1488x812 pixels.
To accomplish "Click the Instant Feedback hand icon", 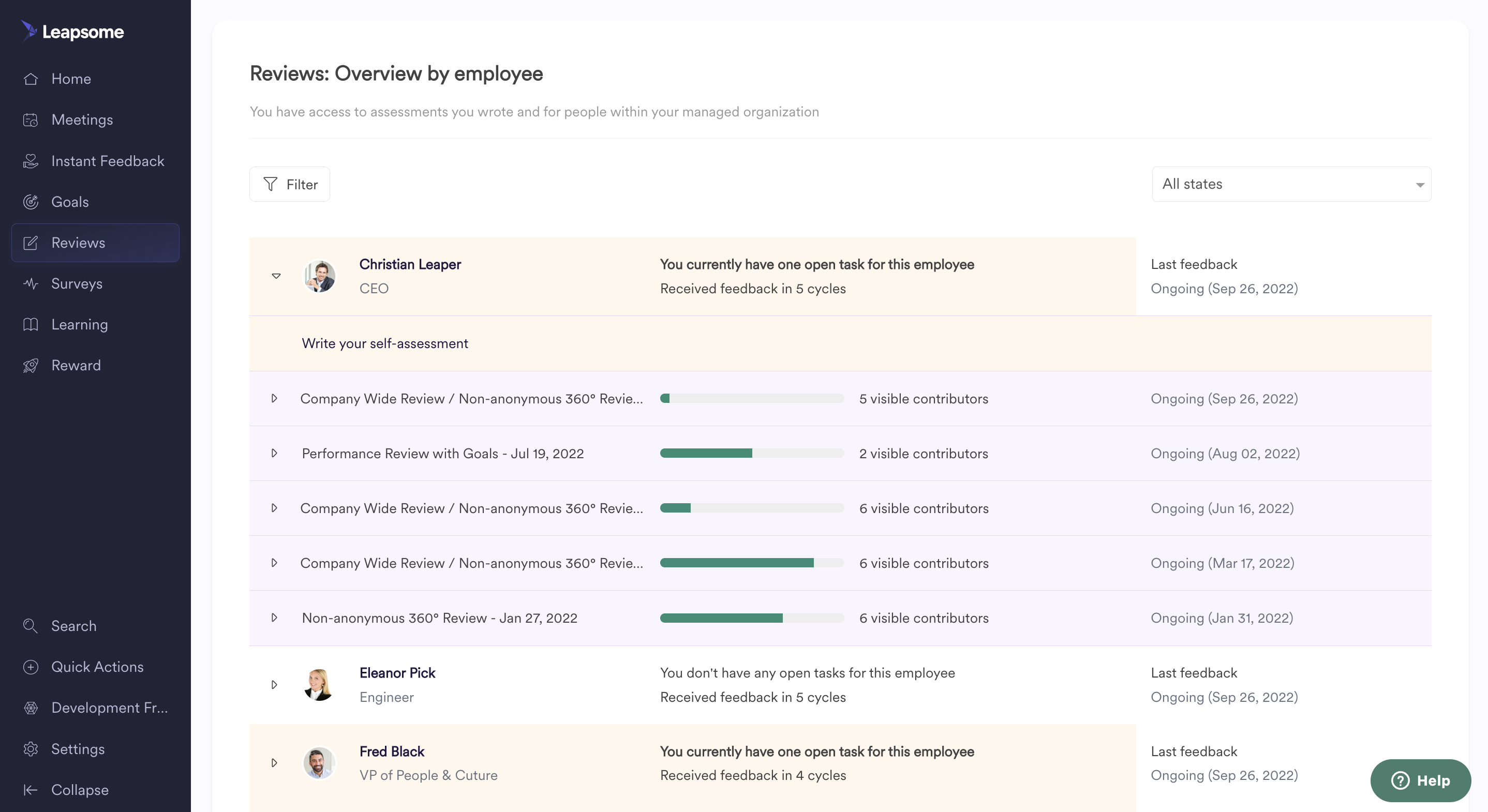I will pos(31,161).
